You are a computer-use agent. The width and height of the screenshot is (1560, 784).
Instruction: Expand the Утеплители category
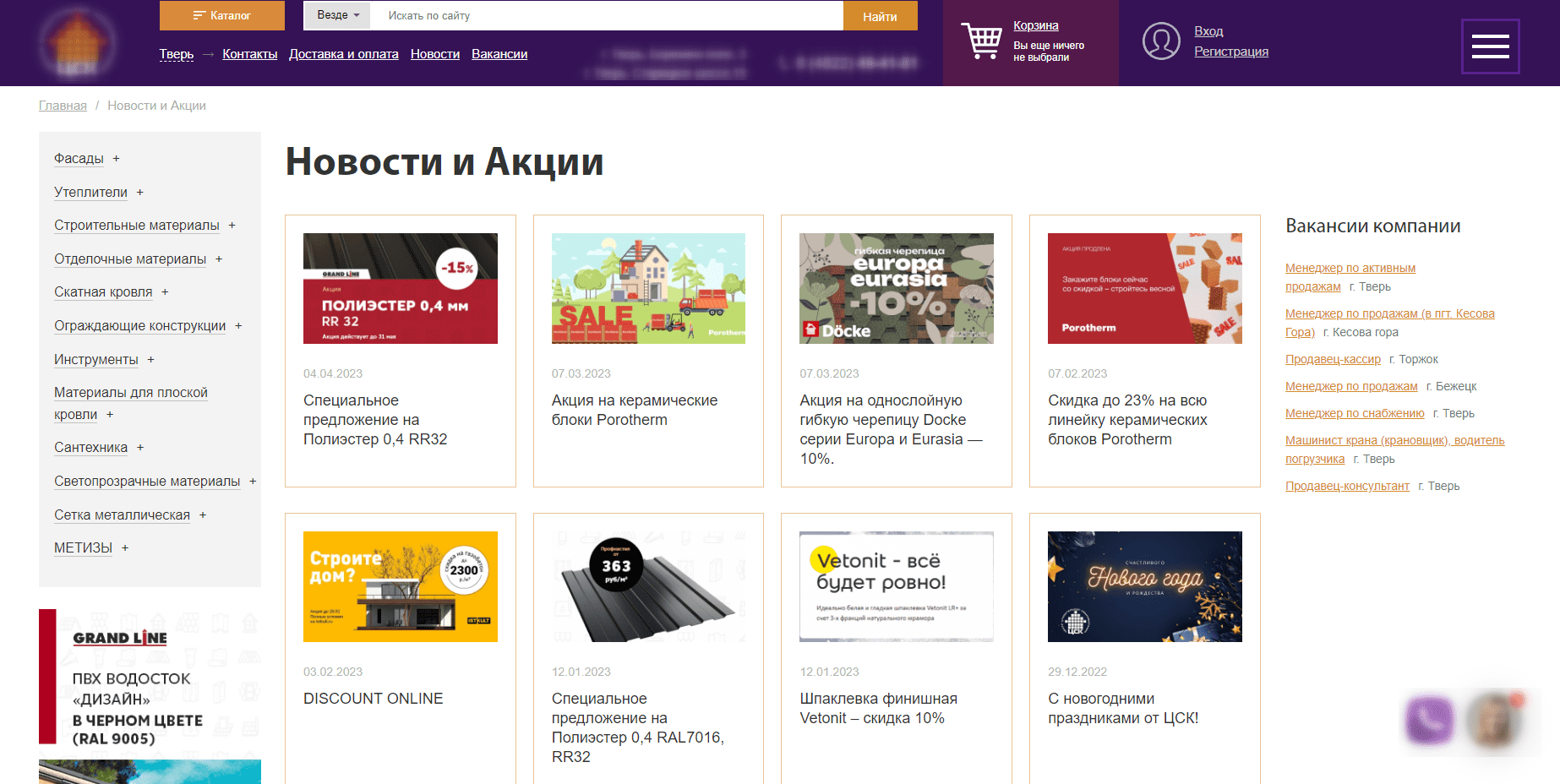pos(140,193)
